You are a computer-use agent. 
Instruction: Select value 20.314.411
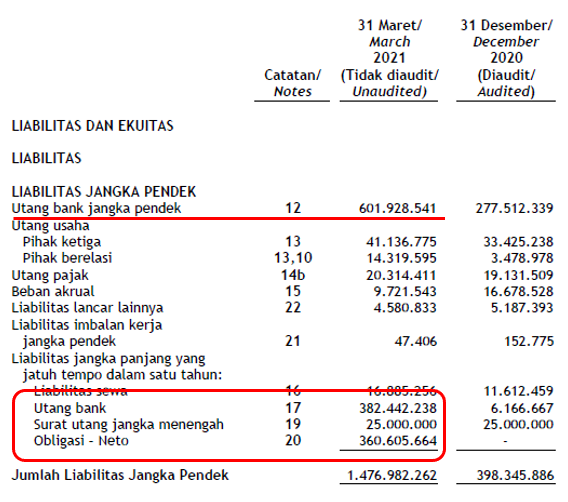pyautogui.click(x=401, y=275)
